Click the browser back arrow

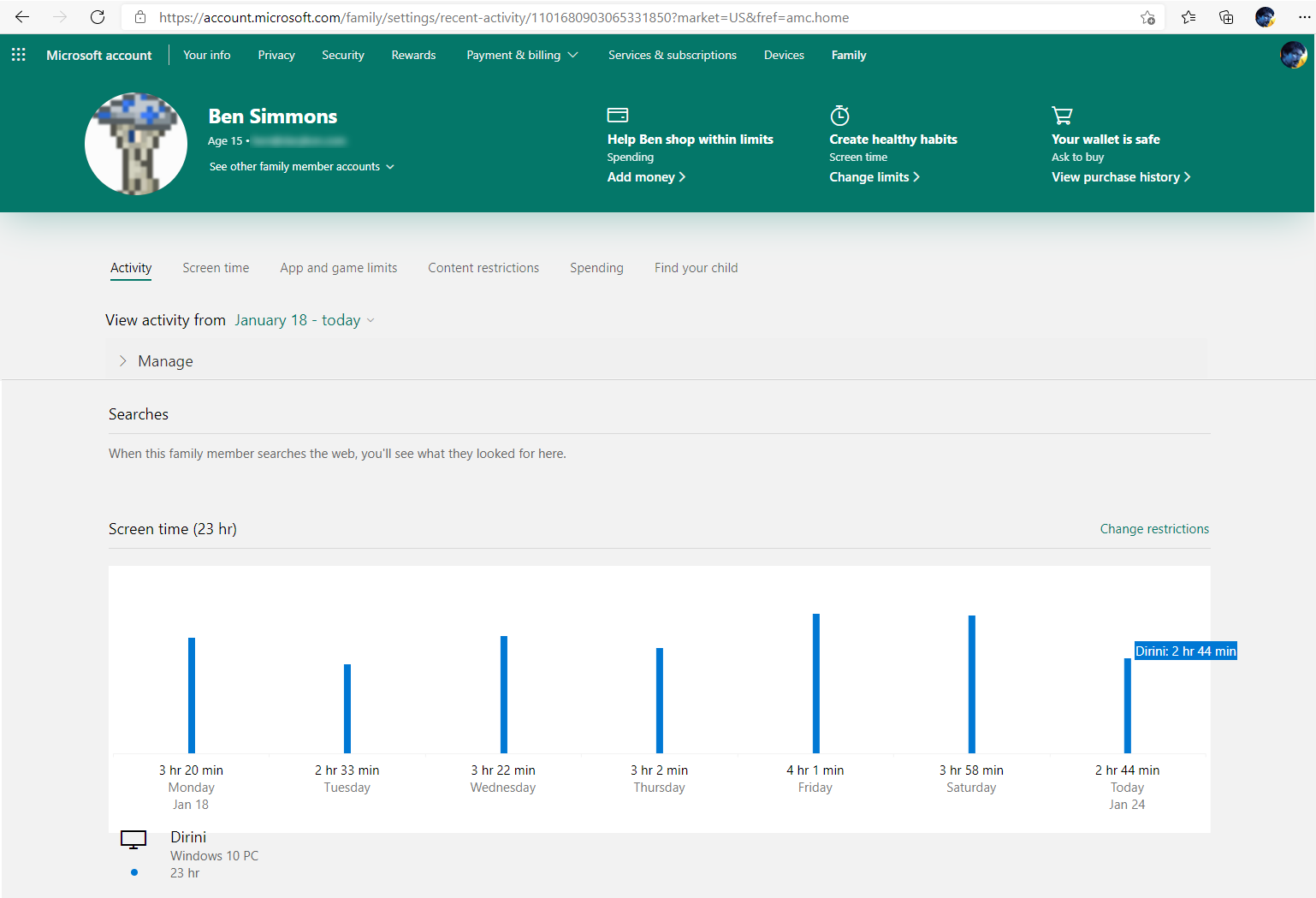(22, 17)
